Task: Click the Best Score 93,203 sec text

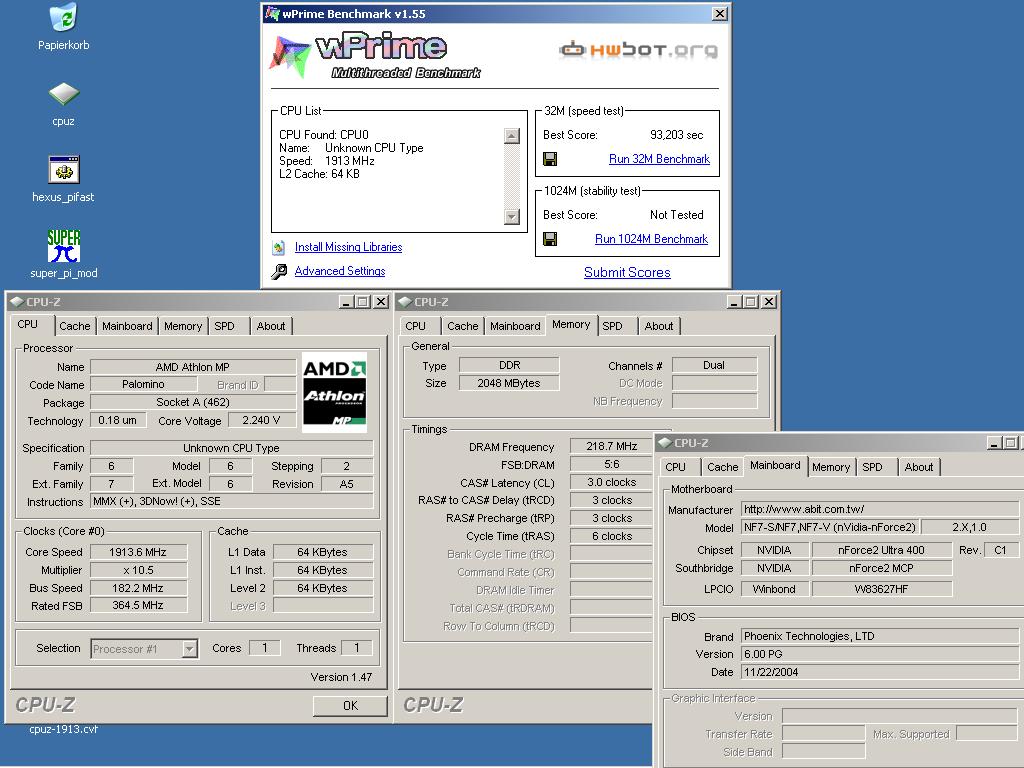Action: coord(677,135)
